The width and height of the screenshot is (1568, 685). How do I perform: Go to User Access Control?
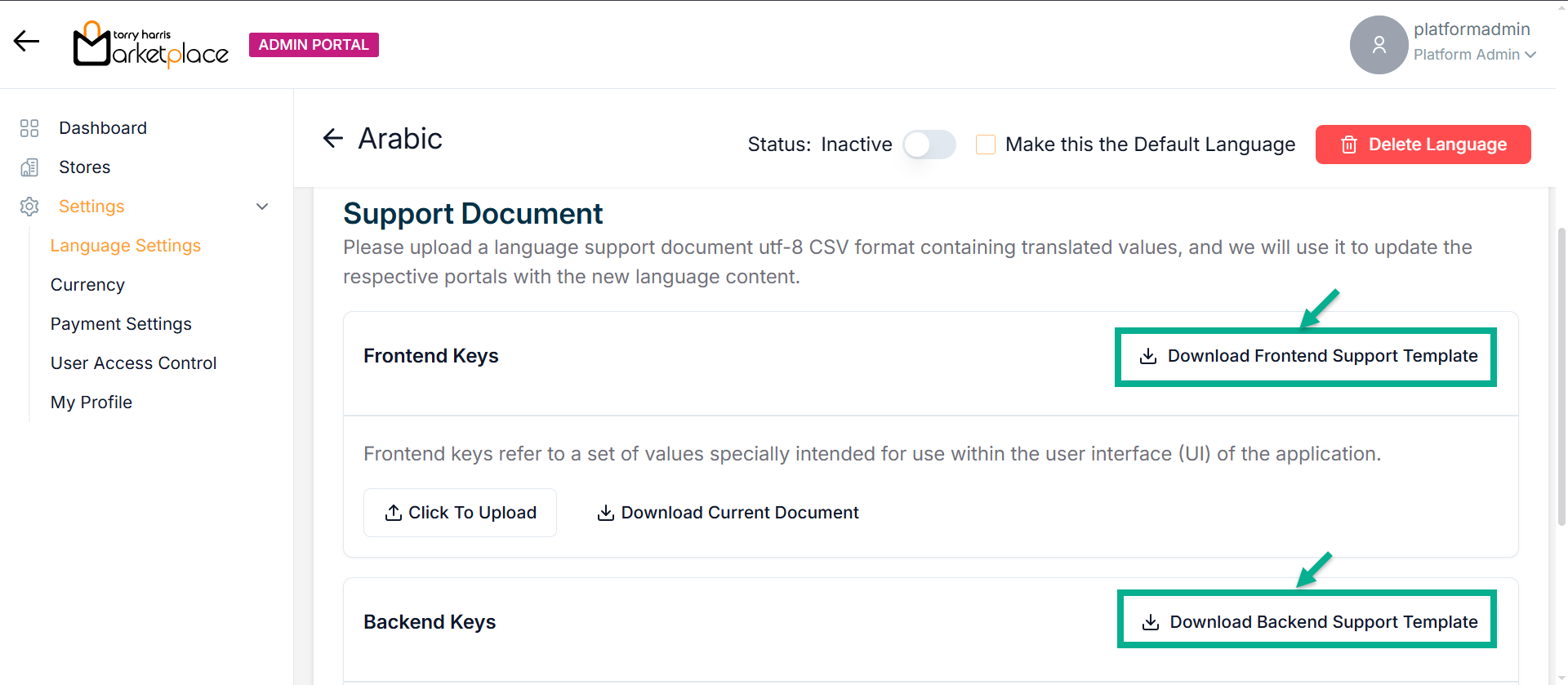click(x=133, y=363)
